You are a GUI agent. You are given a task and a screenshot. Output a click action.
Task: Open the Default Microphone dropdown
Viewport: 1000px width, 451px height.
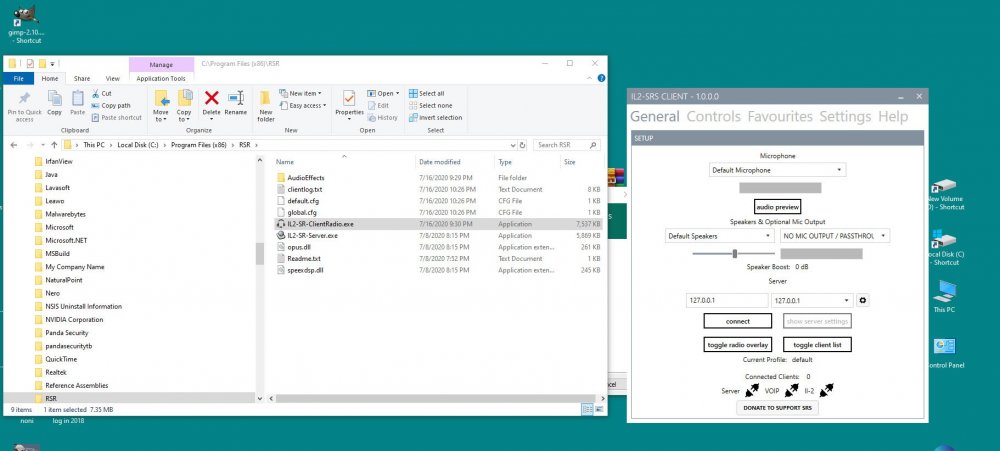click(776, 170)
